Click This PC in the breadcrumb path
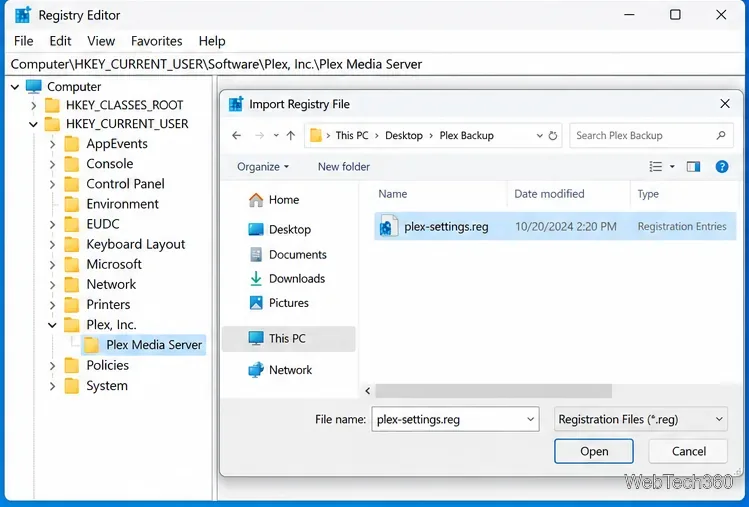The width and height of the screenshot is (749, 507). tap(352, 136)
